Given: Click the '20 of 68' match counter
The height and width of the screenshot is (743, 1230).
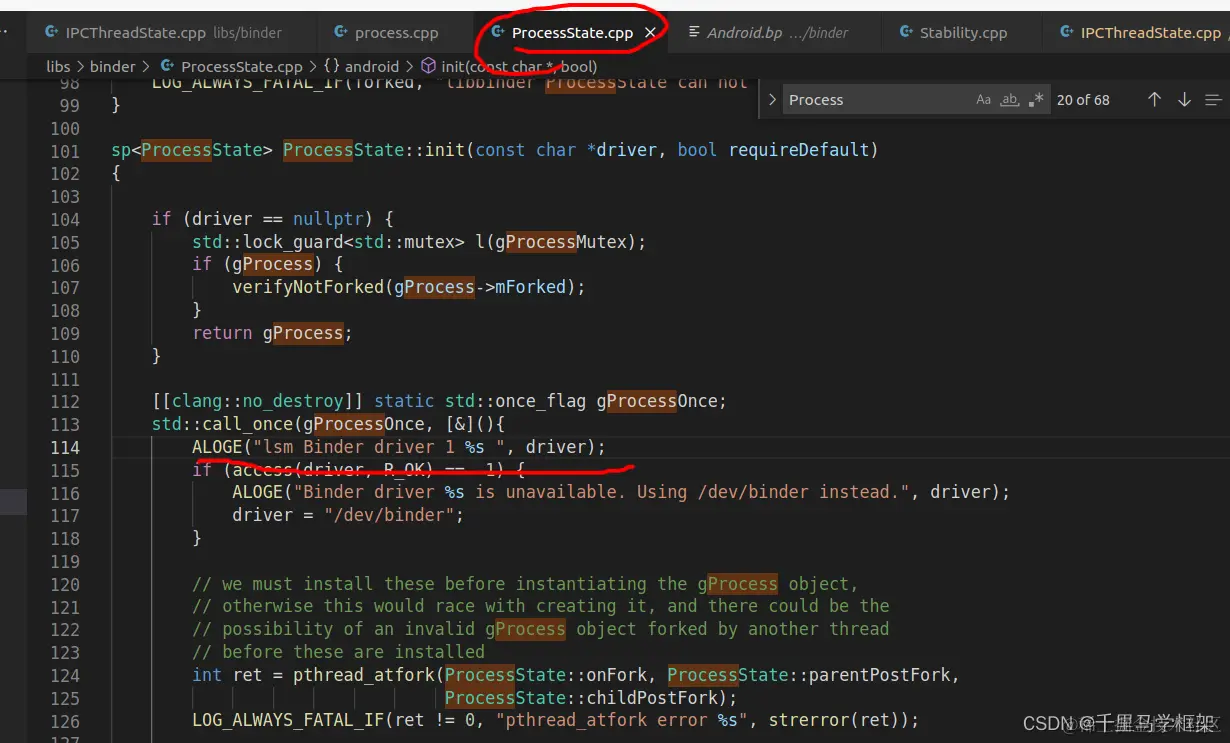Looking at the screenshot, I should (1083, 100).
